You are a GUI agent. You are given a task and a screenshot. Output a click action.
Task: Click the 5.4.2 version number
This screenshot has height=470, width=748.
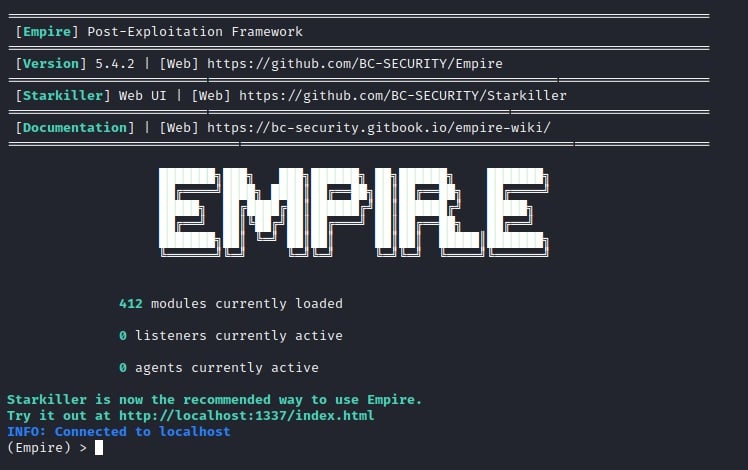115,63
